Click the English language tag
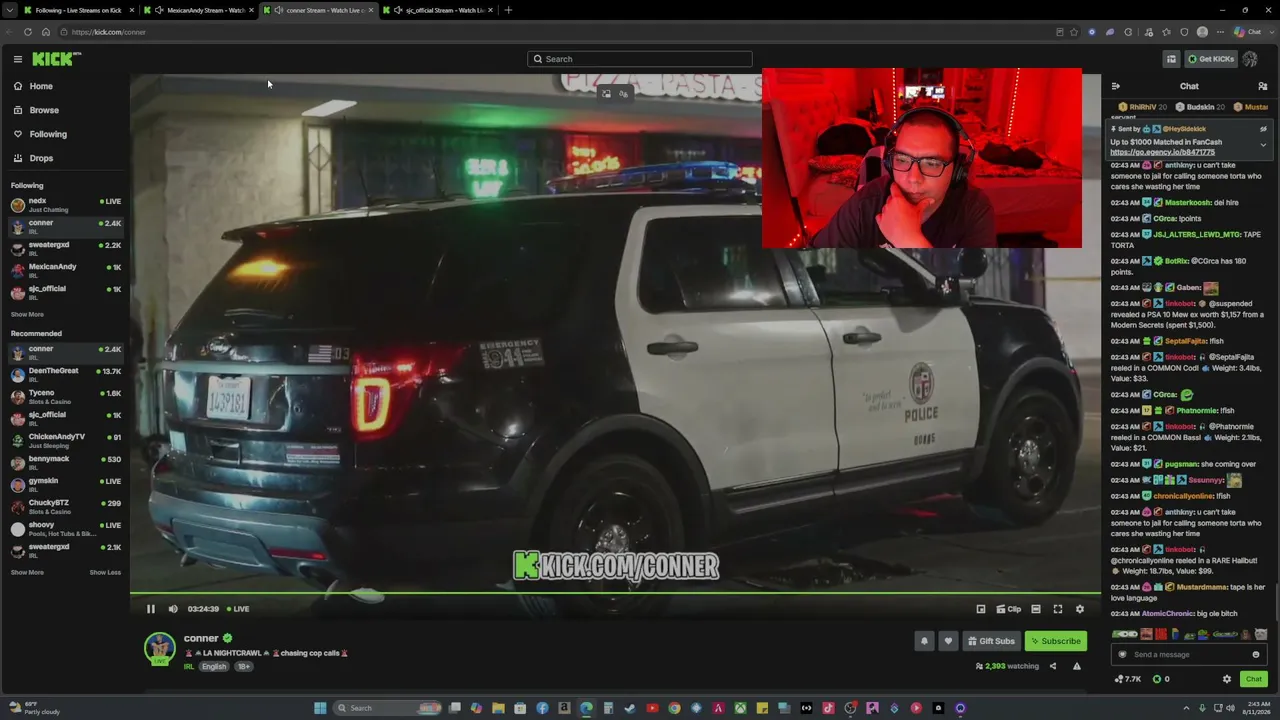This screenshot has width=1280, height=720. coord(214,667)
